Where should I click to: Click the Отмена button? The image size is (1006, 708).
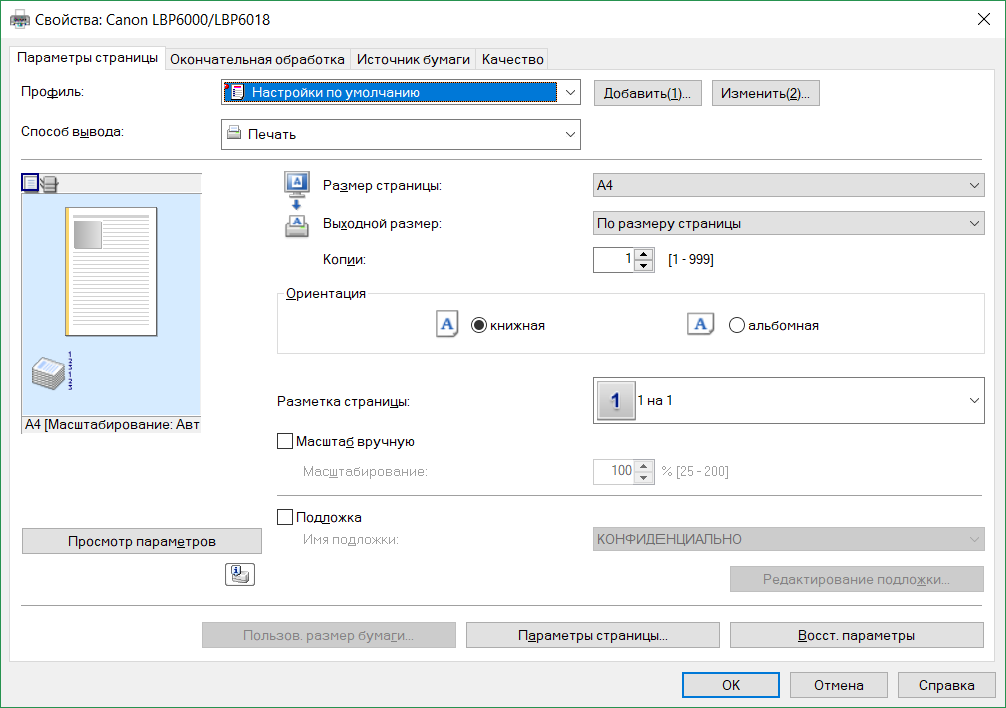point(839,685)
